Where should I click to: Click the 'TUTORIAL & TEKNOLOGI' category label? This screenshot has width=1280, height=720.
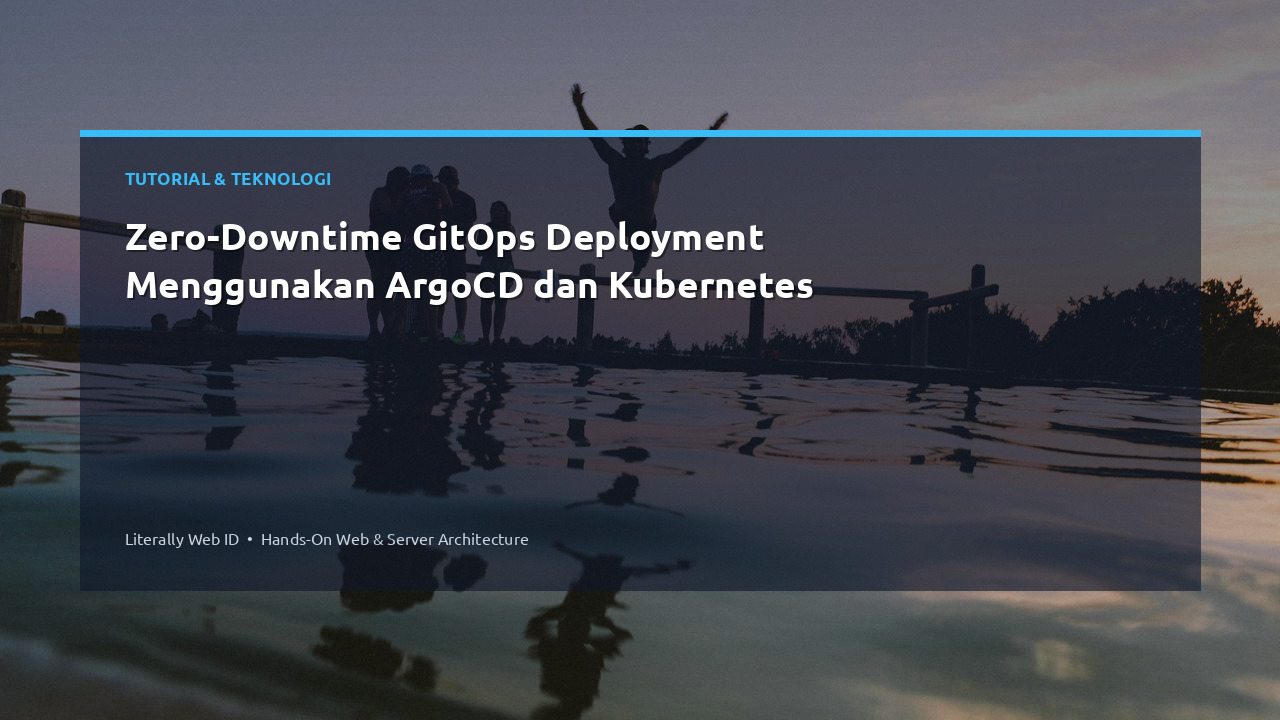coord(228,179)
